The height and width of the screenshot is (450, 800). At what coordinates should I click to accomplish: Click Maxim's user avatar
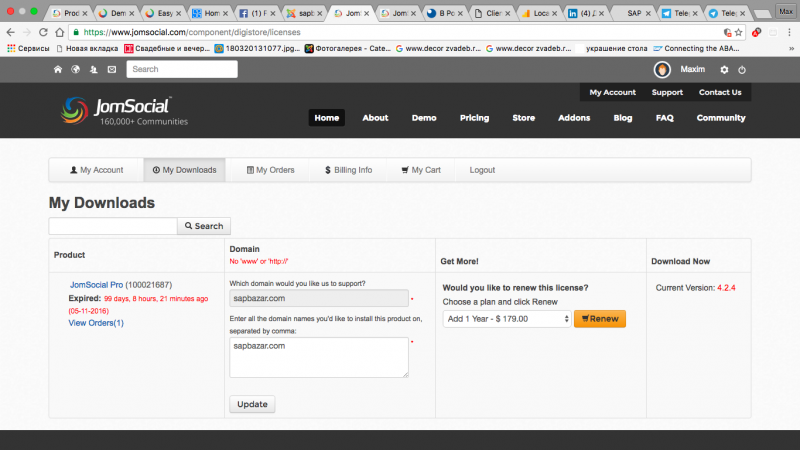click(x=662, y=69)
